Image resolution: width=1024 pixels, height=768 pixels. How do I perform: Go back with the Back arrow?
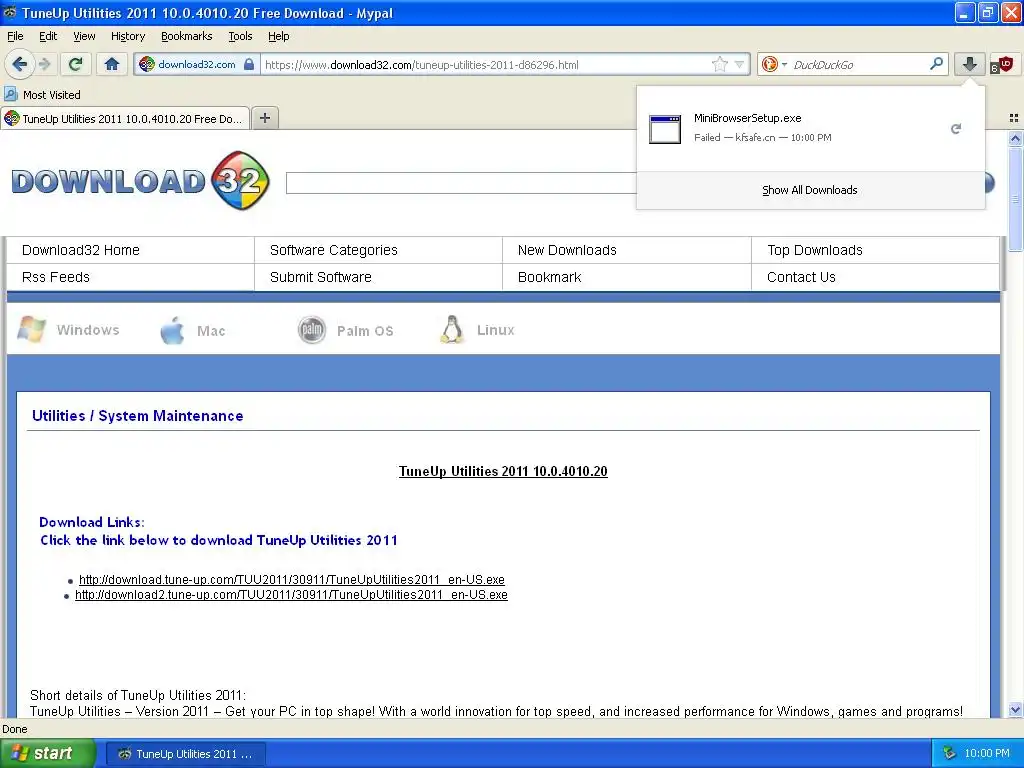pos(20,64)
